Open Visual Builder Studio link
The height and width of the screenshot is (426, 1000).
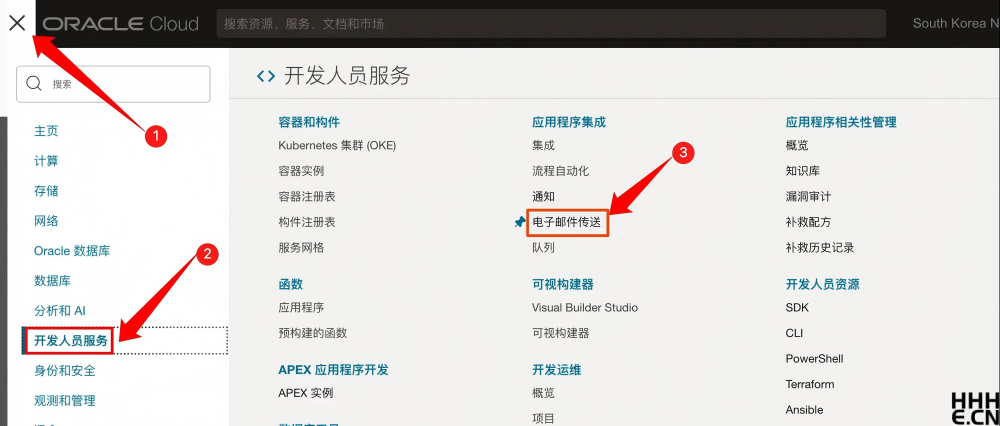[x=585, y=307]
